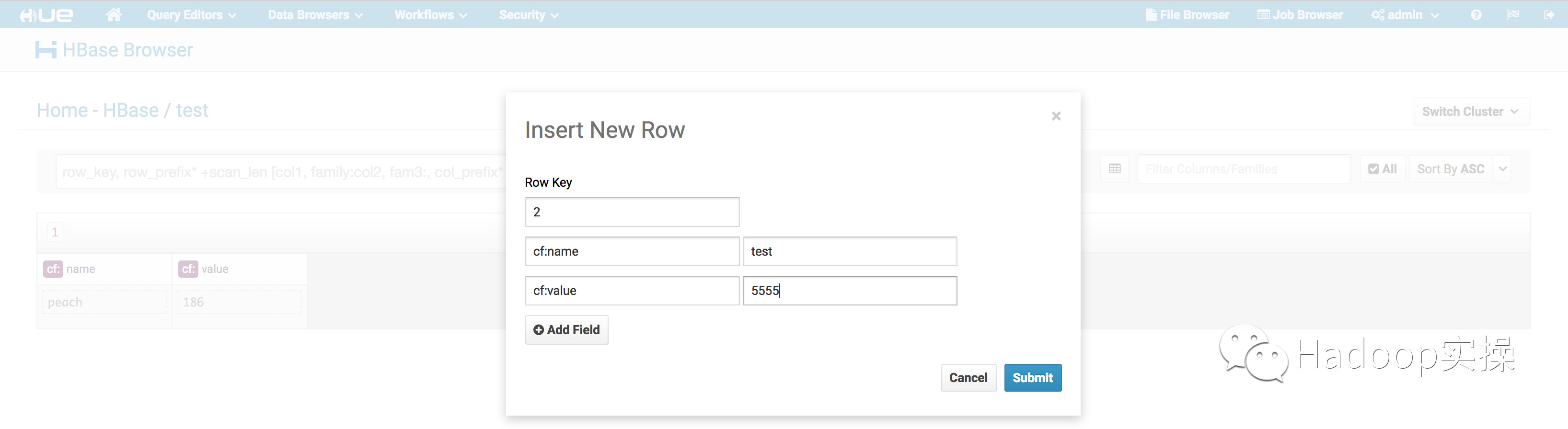Click the Hue logo
This screenshot has width=1568, height=429.
46,15
